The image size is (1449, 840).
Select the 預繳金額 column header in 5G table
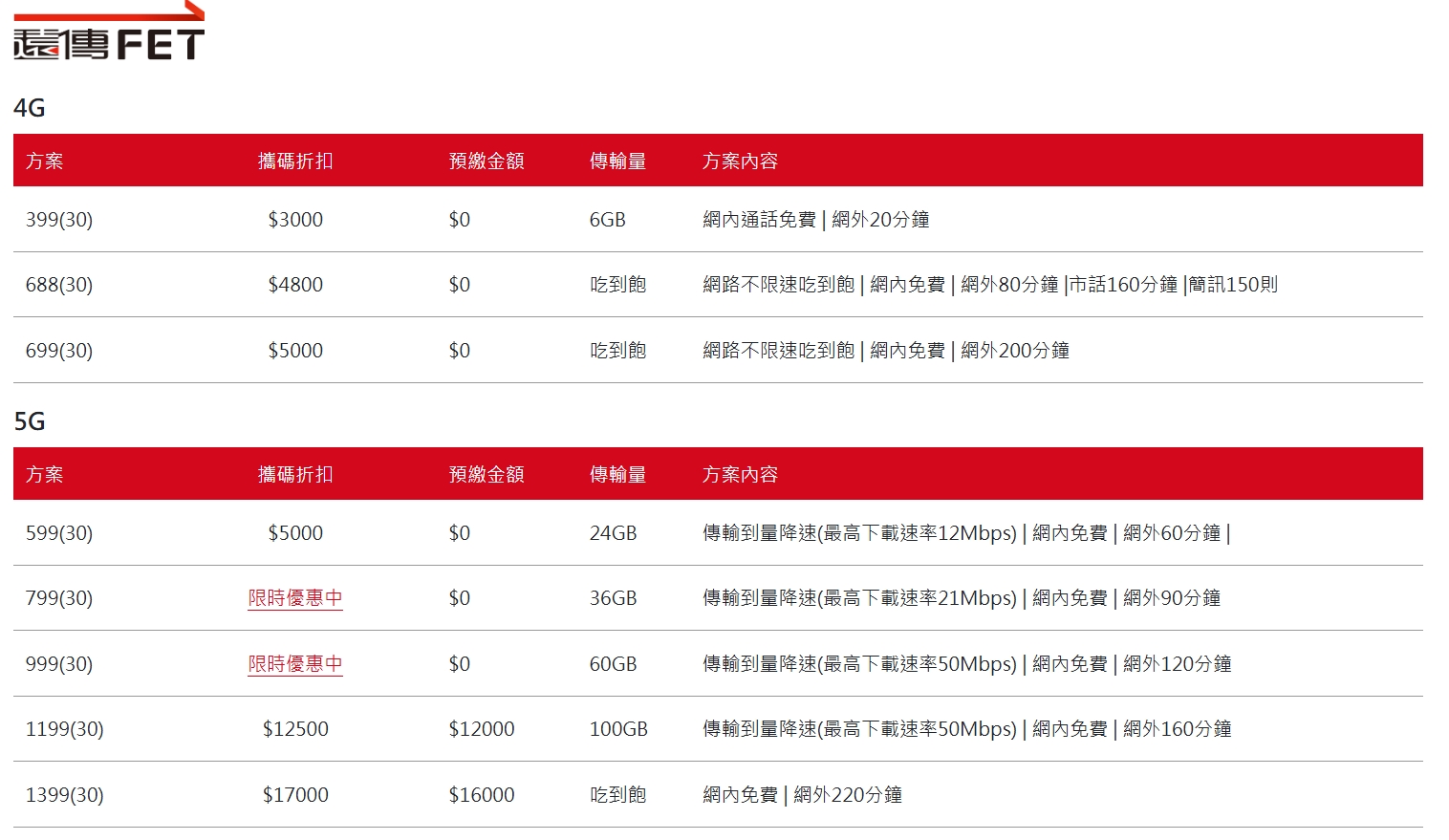click(487, 474)
